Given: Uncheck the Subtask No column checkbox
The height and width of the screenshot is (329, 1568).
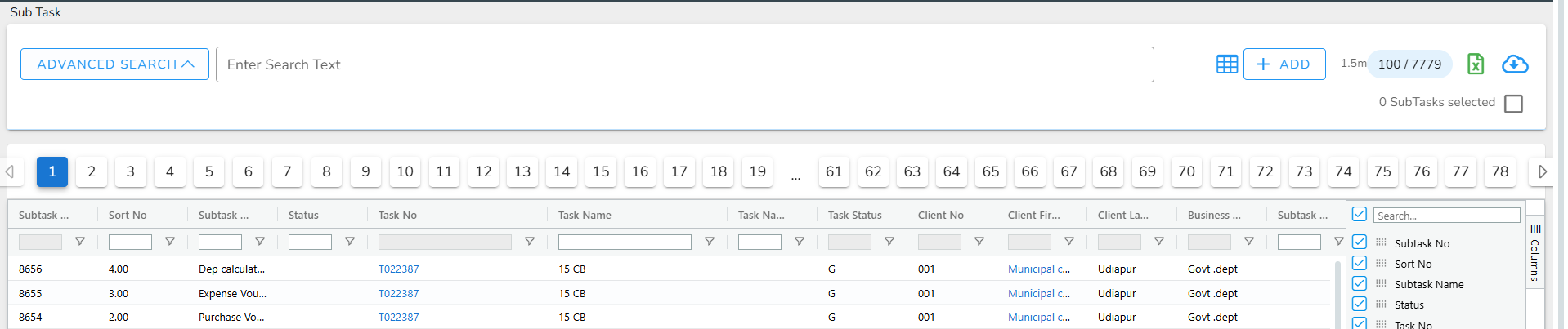Looking at the screenshot, I should 1360,242.
